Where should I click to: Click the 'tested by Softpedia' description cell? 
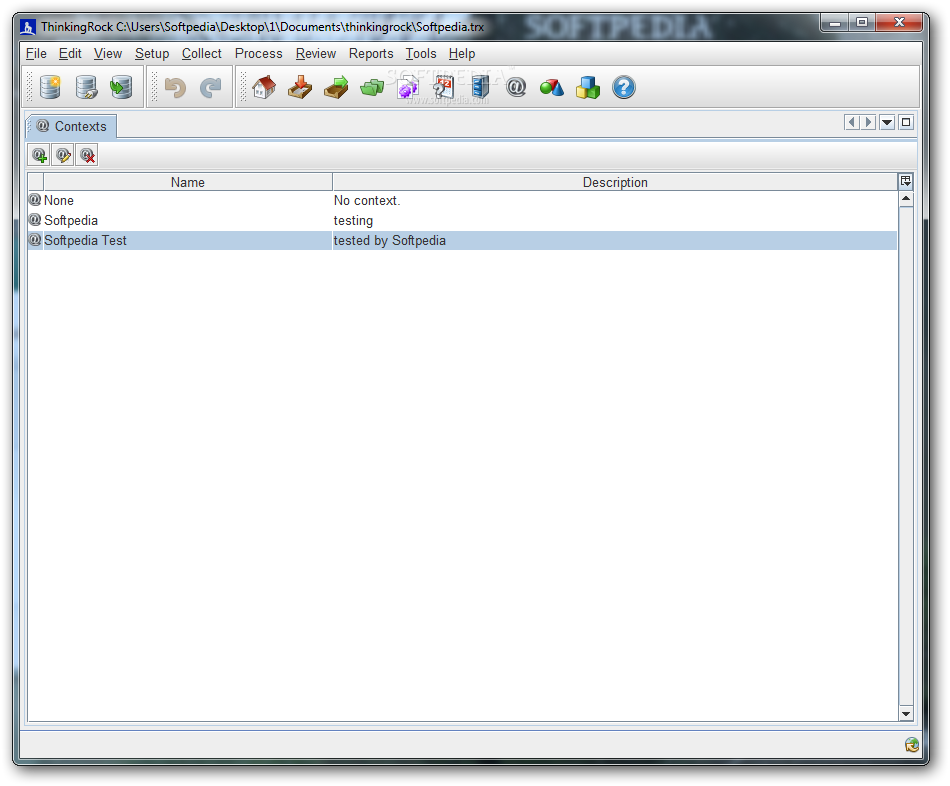[x=615, y=241]
